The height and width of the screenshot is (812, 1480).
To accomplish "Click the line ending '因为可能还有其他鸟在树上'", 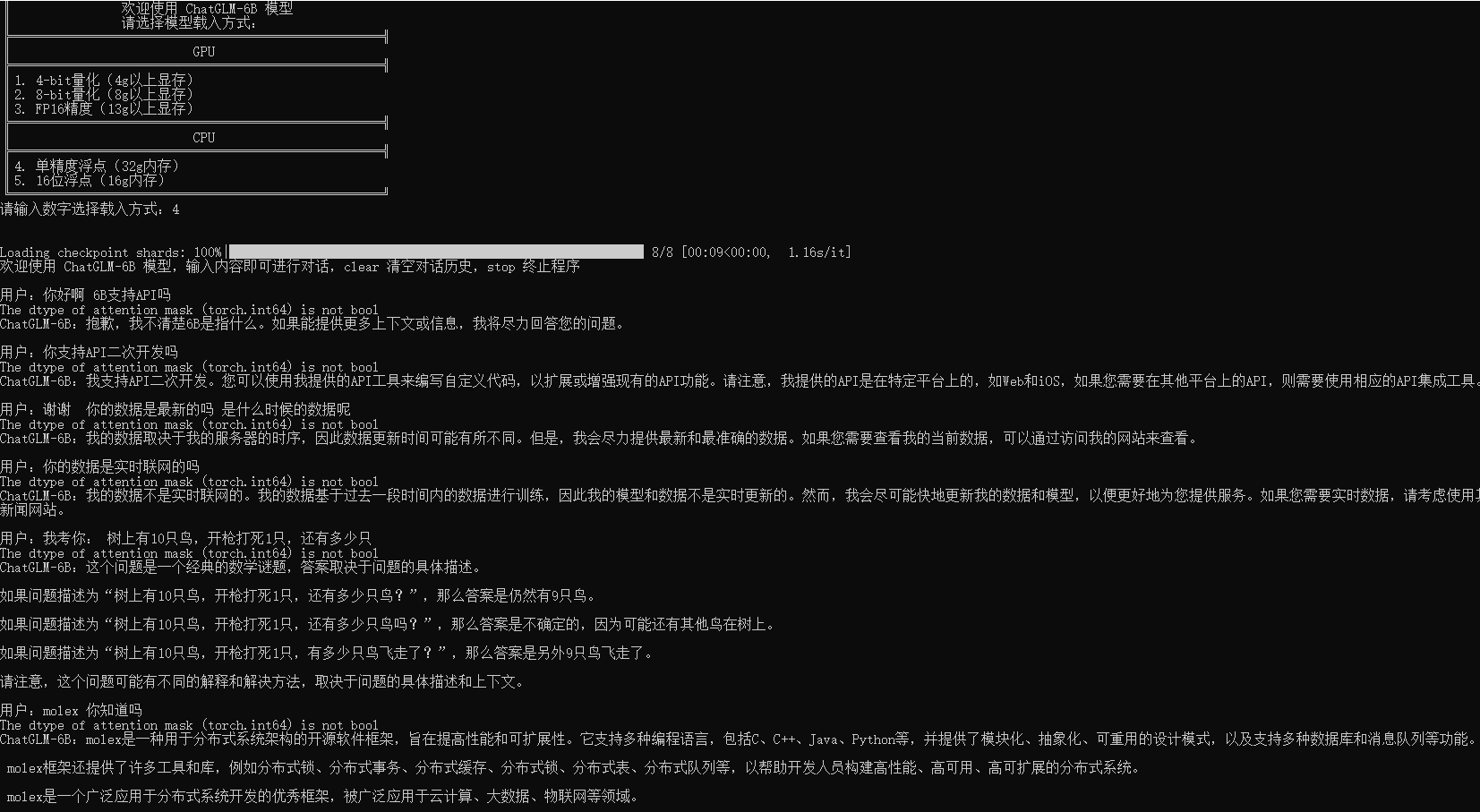I will click(x=388, y=625).
